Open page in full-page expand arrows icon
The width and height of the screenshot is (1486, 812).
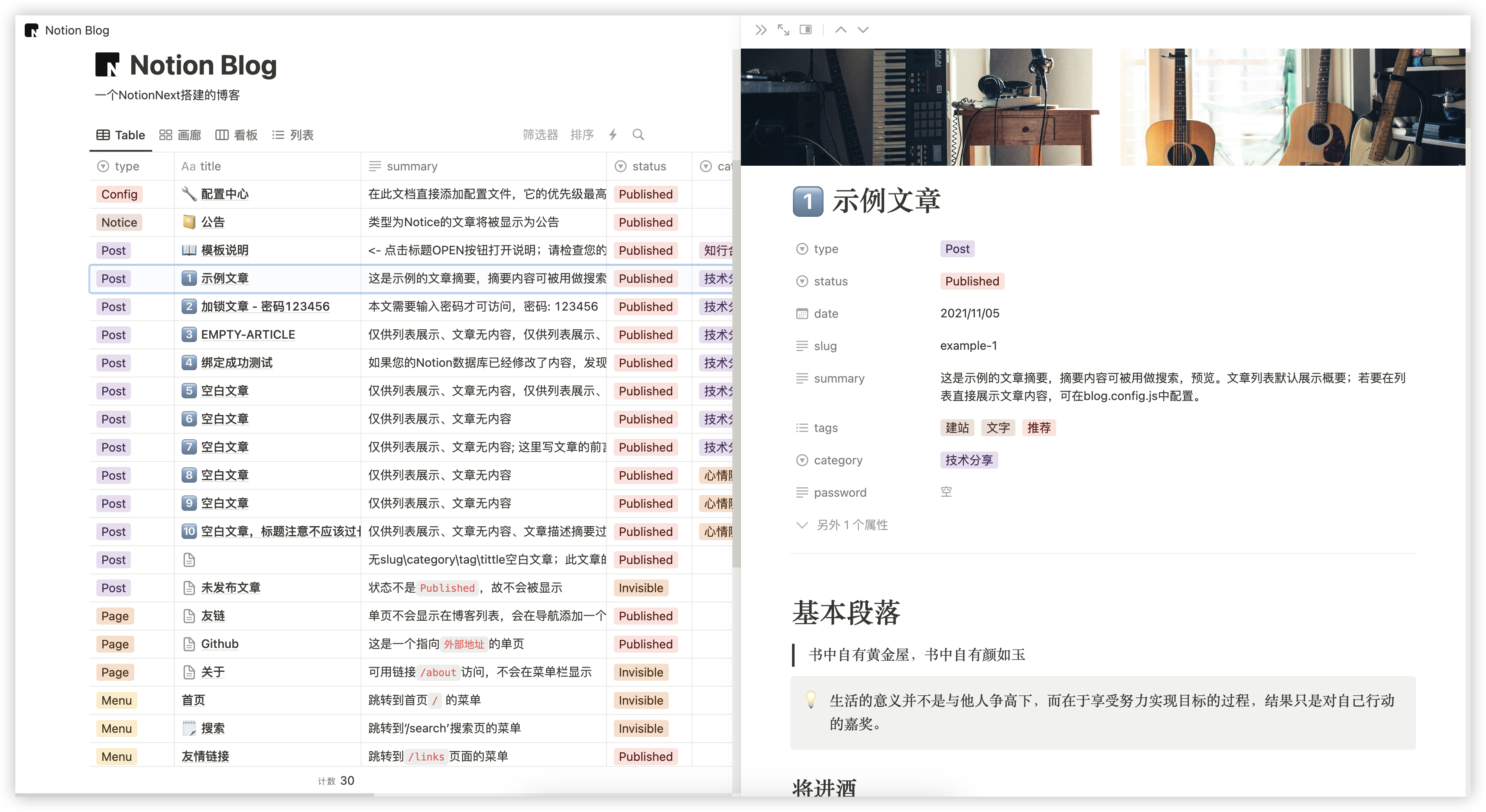(x=783, y=30)
